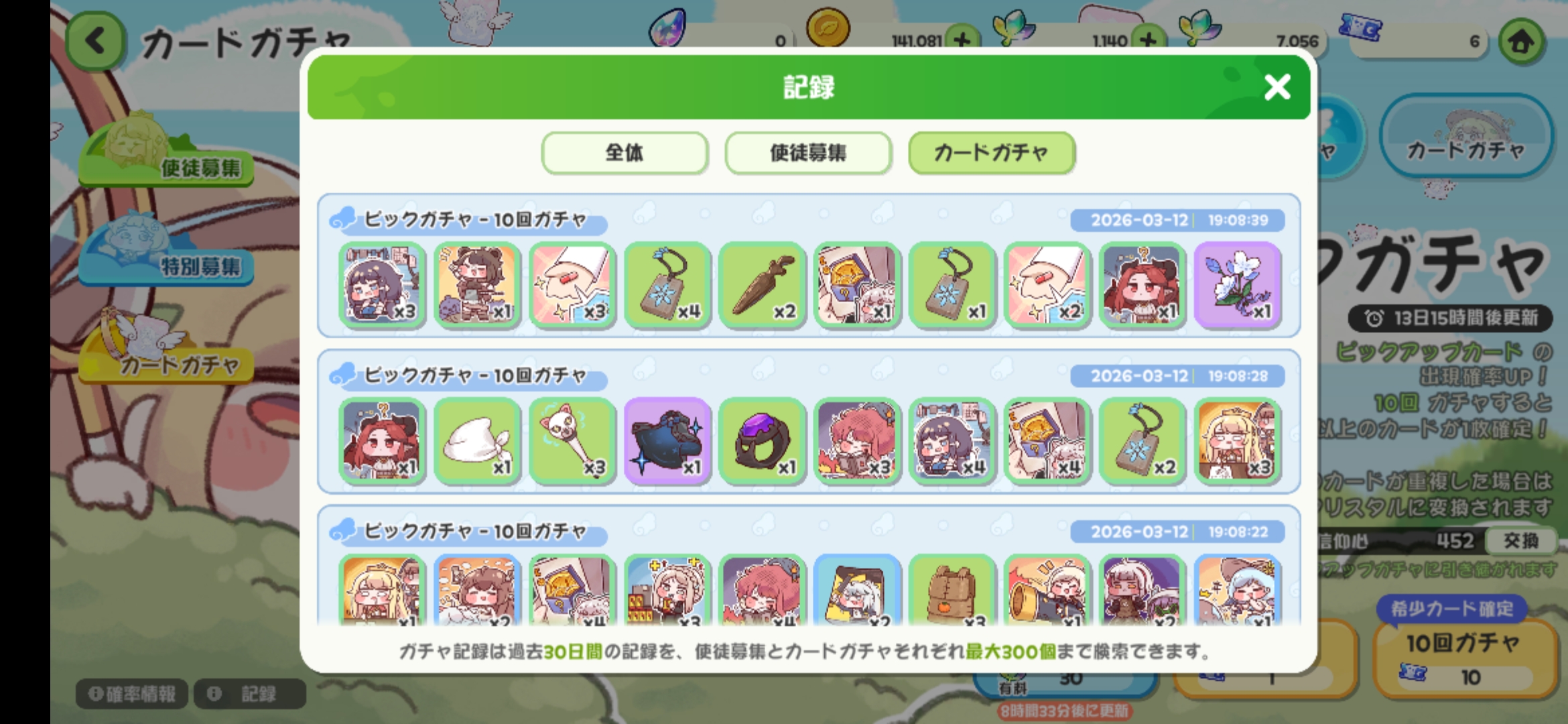Go to home via house icon
Screen dimensions: 1568x724
tap(1521, 42)
